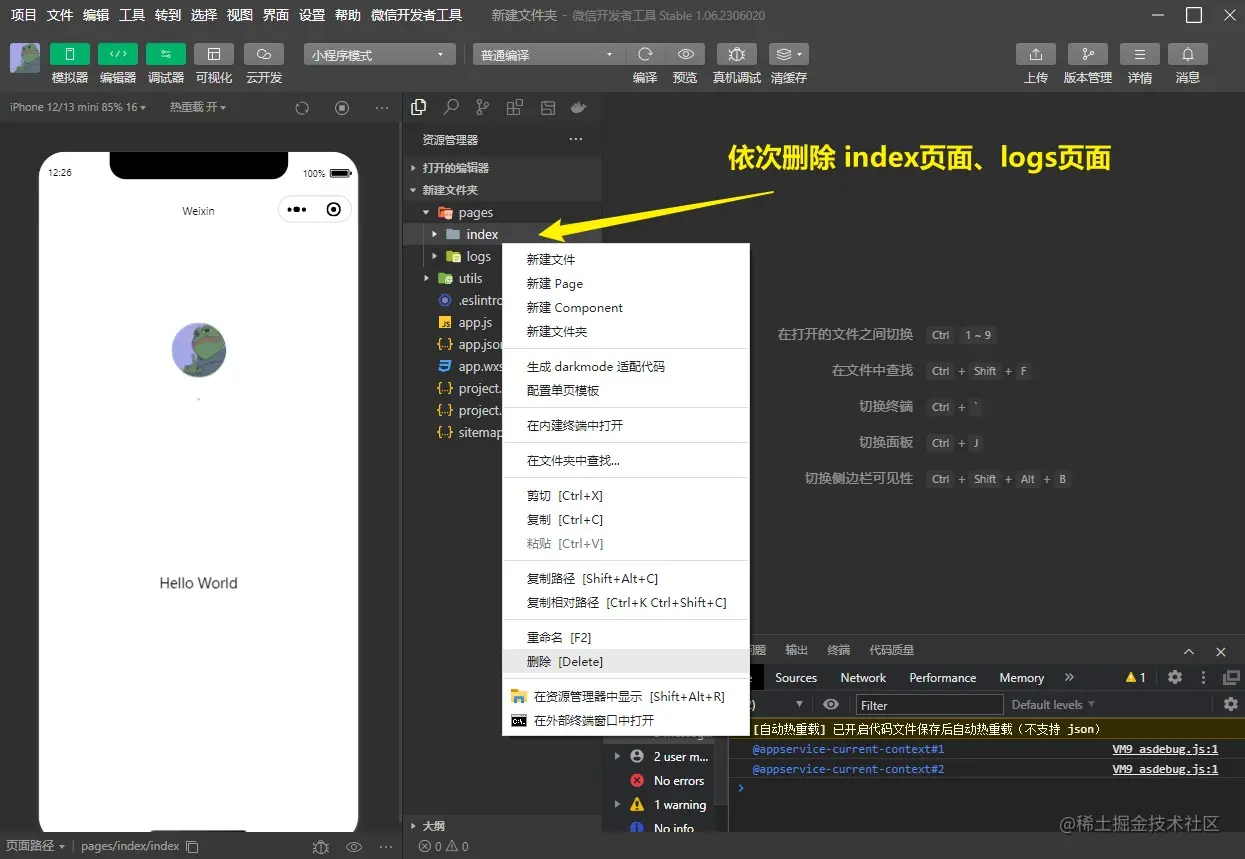Open the 消息 notification bell icon
1245x859 pixels.
pos(1188,54)
